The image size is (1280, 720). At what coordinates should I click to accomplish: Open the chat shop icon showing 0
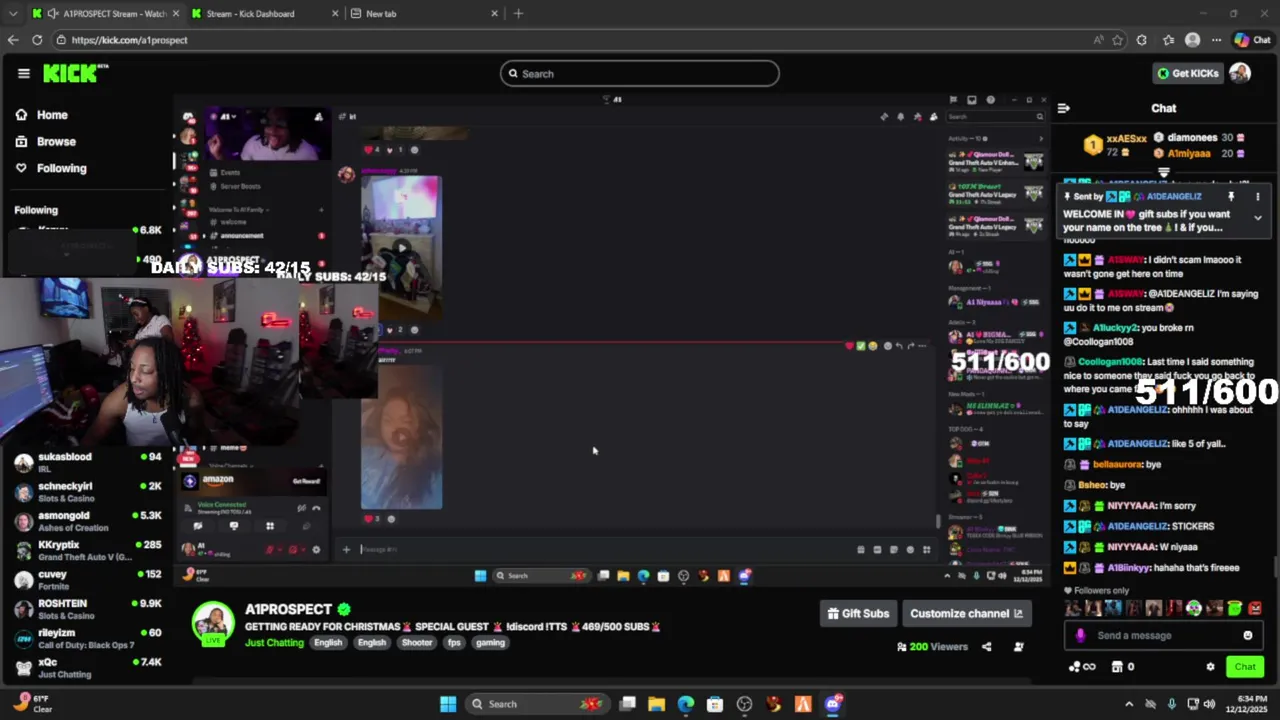(1123, 667)
